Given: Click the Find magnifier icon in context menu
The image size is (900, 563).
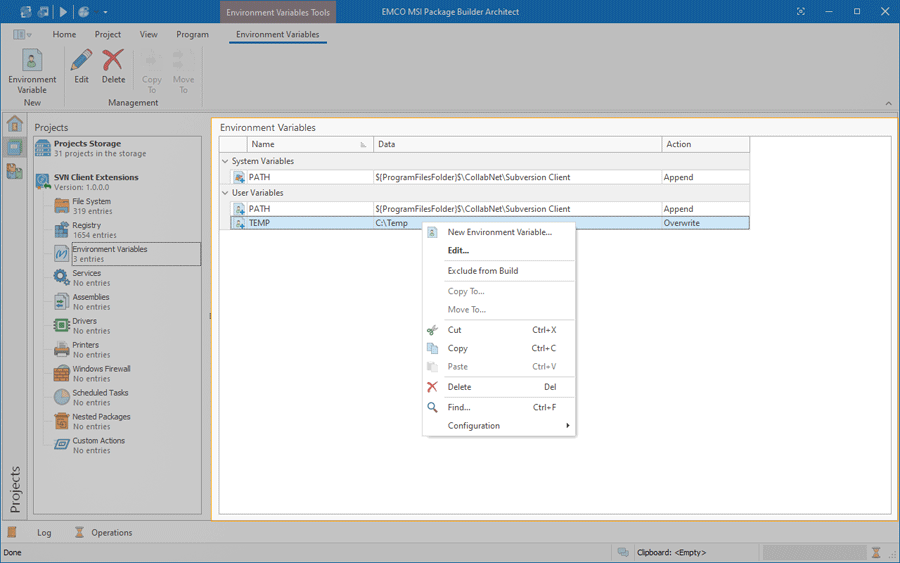Looking at the screenshot, I should [432, 407].
